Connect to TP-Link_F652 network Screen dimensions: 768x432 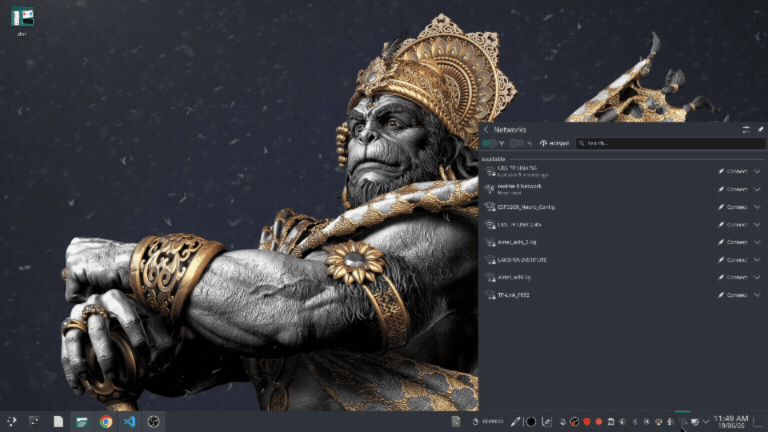tap(733, 295)
